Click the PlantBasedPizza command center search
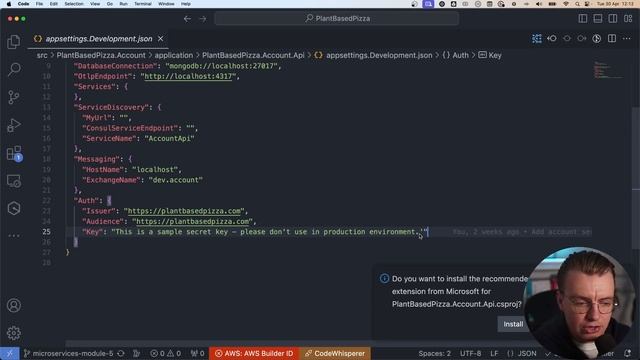The width and height of the screenshot is (640, 360). coord(337,19)
